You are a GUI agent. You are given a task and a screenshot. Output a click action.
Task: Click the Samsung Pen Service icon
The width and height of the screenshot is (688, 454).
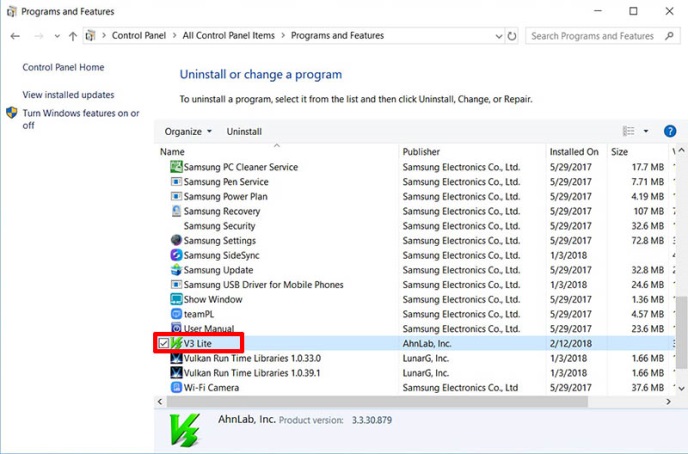176,182
